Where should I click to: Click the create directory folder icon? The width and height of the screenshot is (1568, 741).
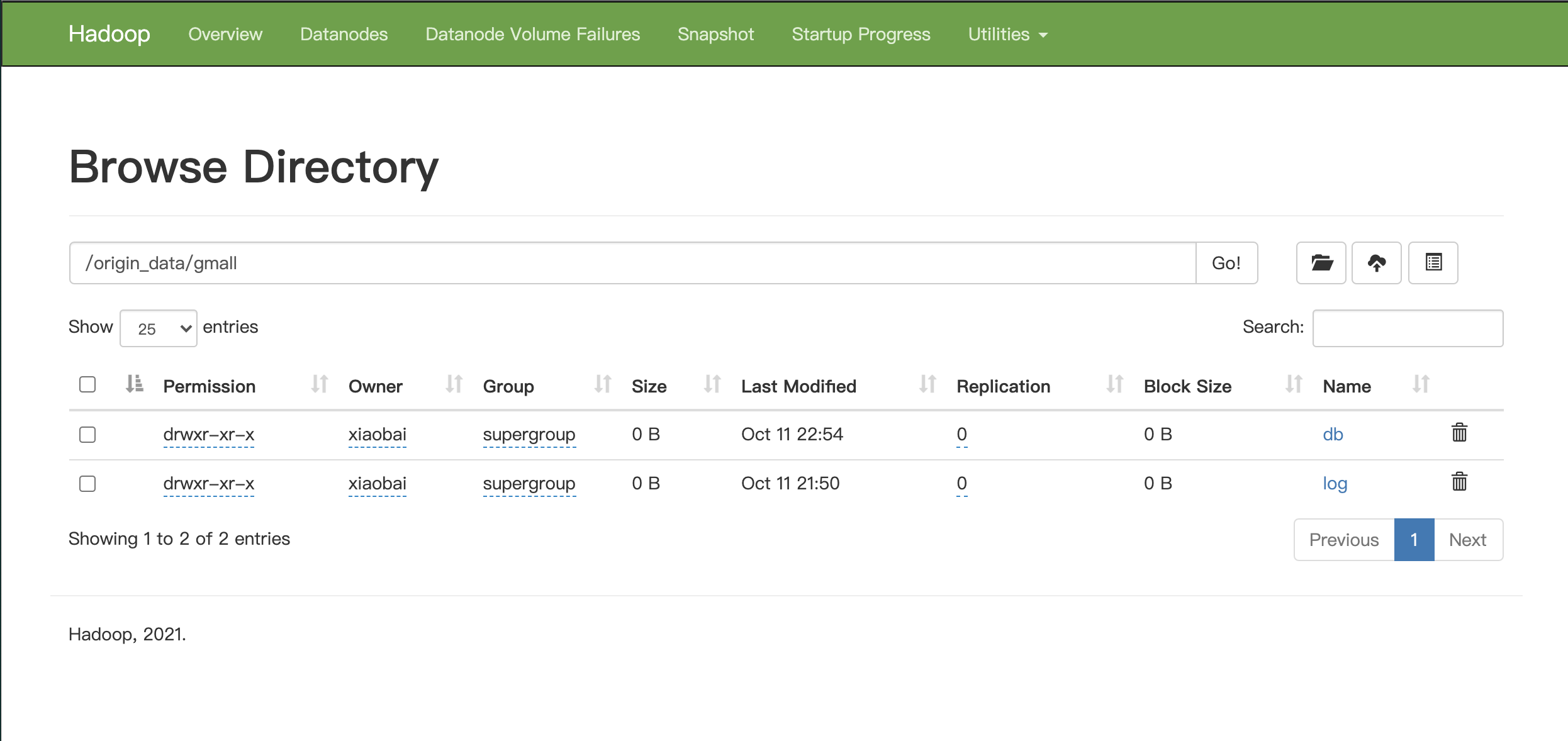click(x=1321, y=263)
